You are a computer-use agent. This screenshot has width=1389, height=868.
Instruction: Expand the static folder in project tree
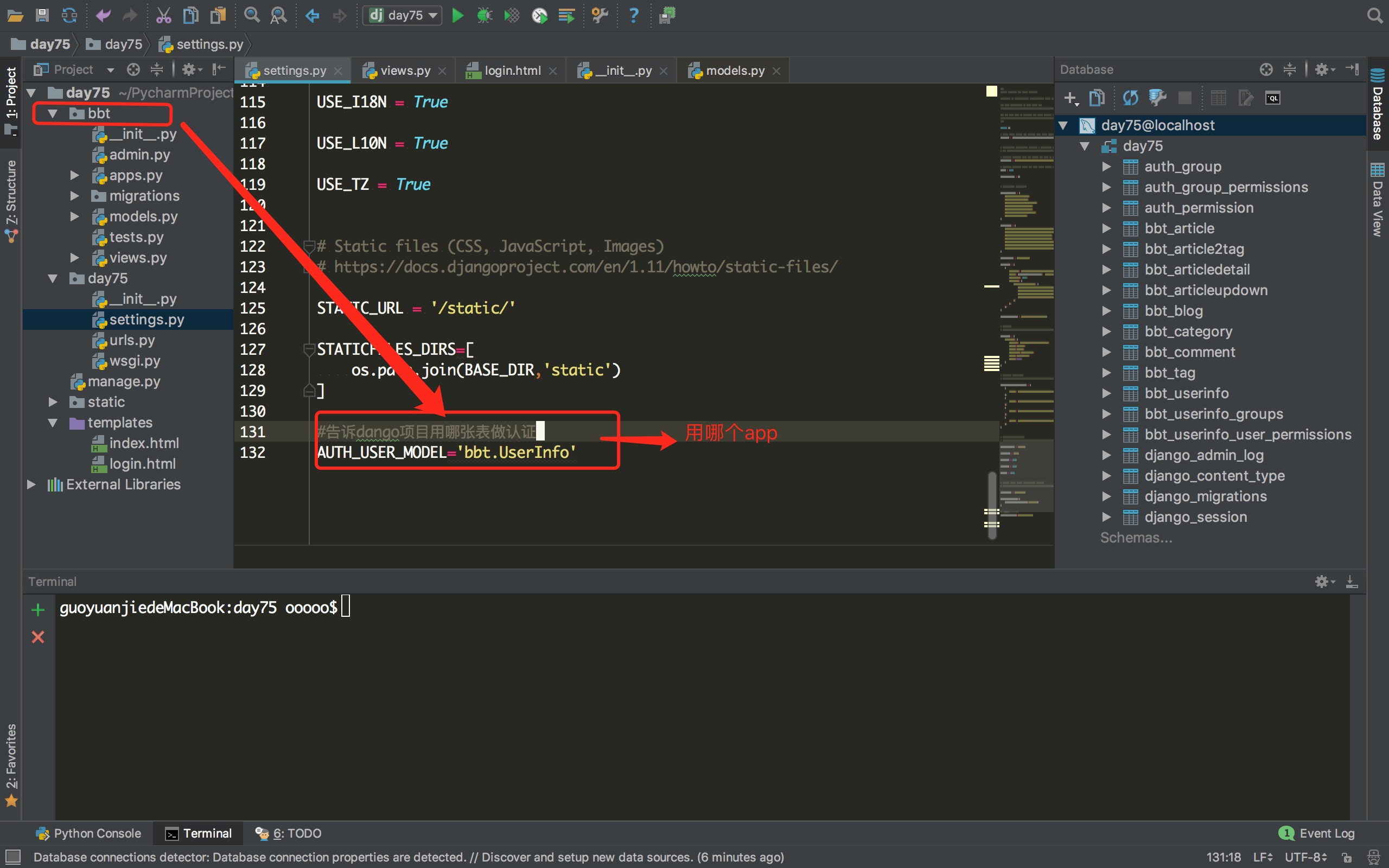53,402
